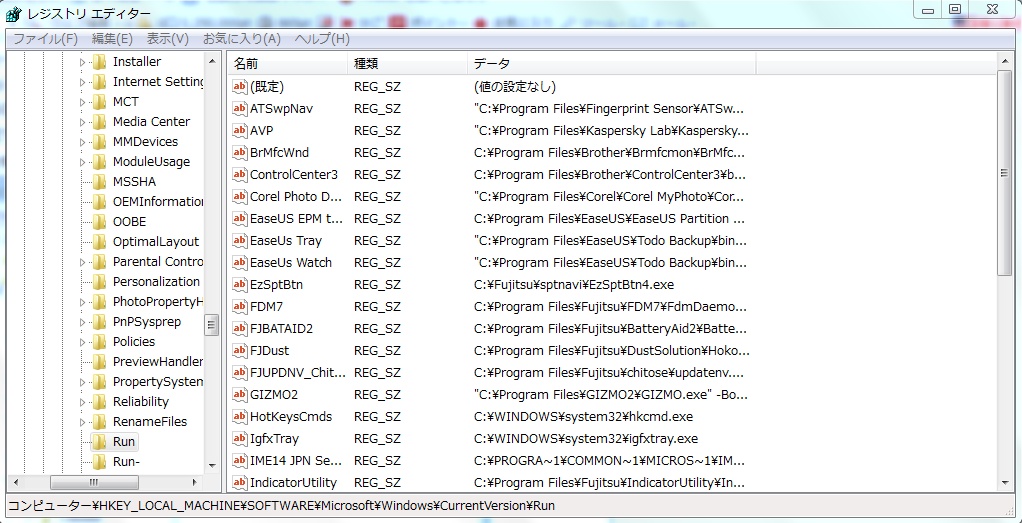Viewport: 1022px width, 523px height.
Task: Select the EaseUS EPM t... value
Action: click(297, 219)
